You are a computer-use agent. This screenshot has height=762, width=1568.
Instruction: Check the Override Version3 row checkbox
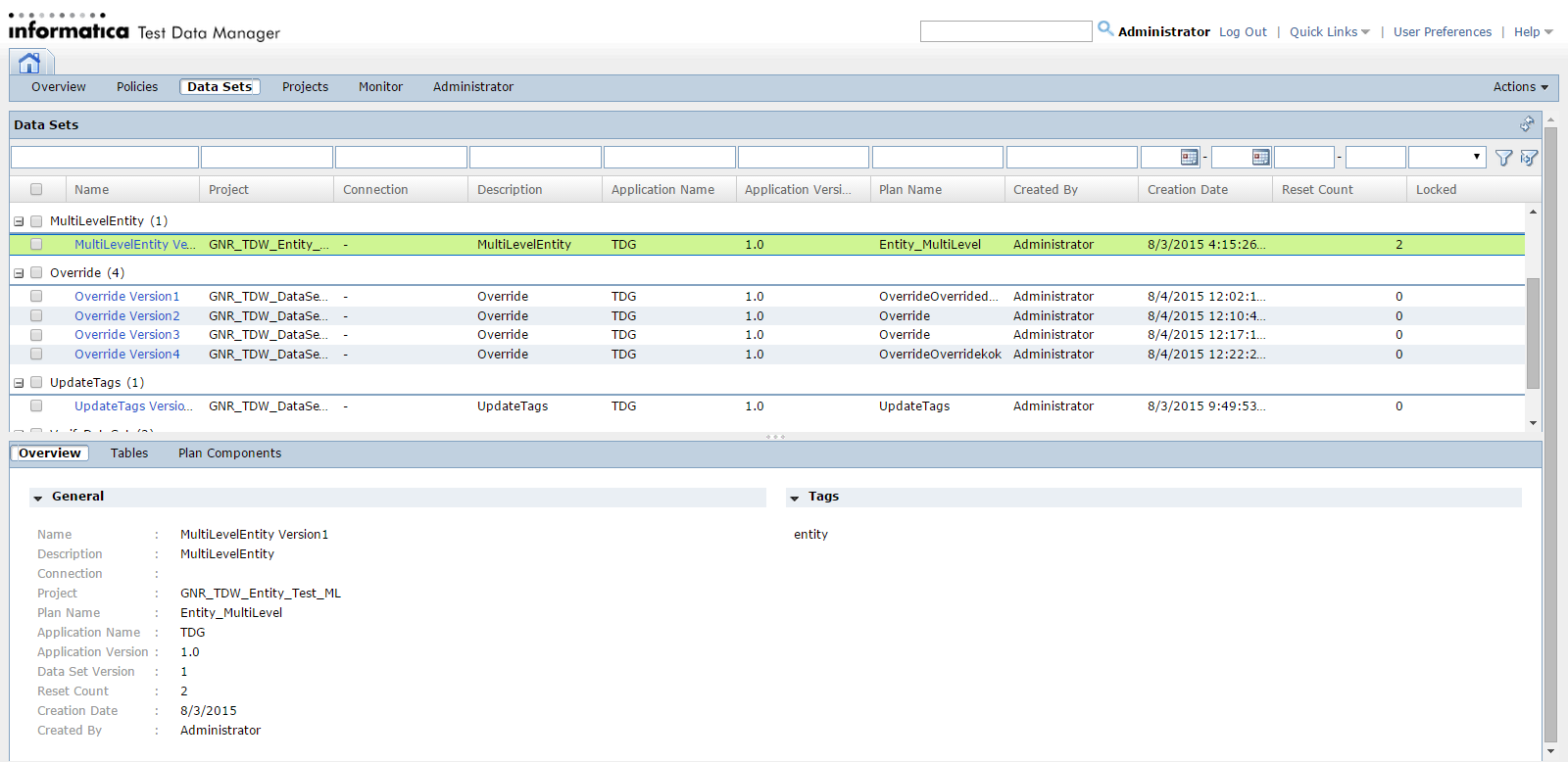36,335
